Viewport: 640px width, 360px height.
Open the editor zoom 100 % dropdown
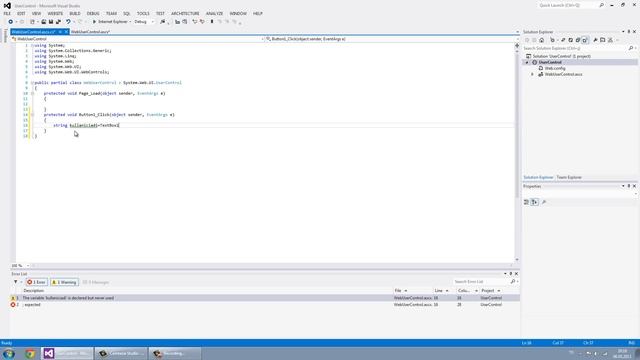28,266
